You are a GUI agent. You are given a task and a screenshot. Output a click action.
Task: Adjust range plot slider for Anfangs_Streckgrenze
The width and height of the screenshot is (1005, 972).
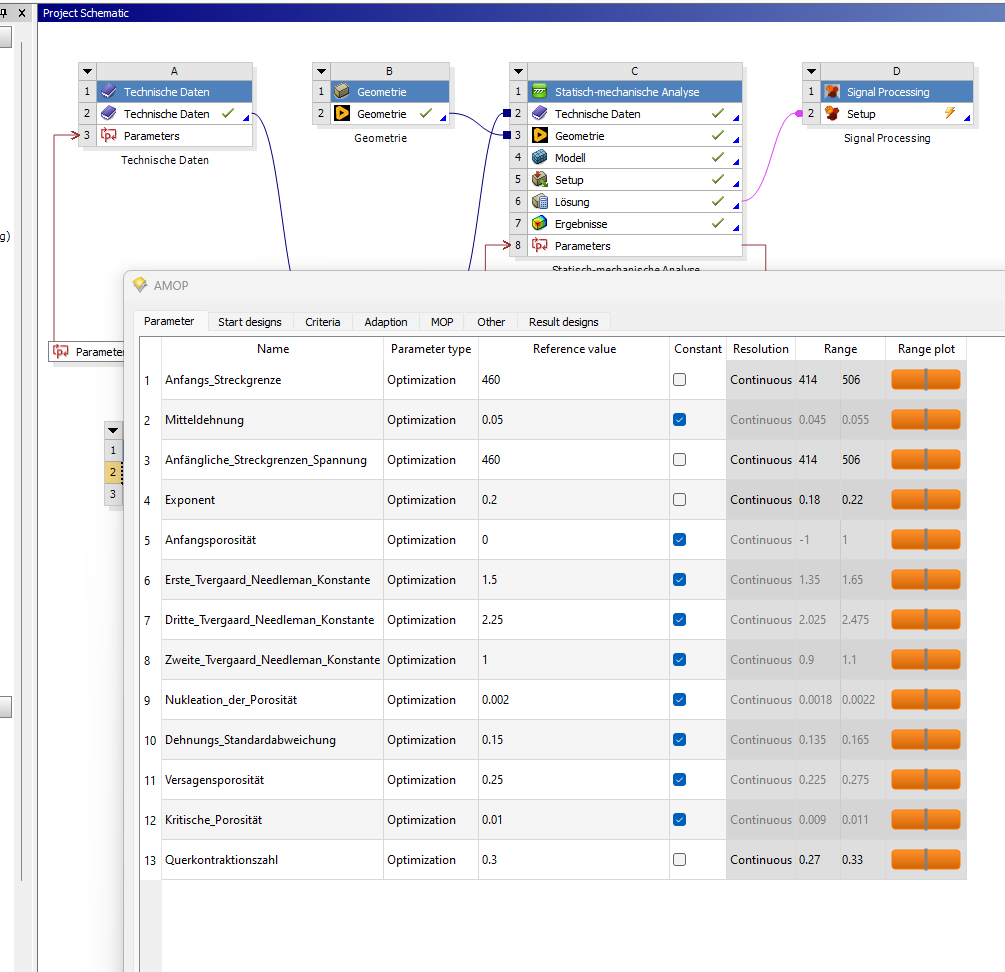[926, 379]
